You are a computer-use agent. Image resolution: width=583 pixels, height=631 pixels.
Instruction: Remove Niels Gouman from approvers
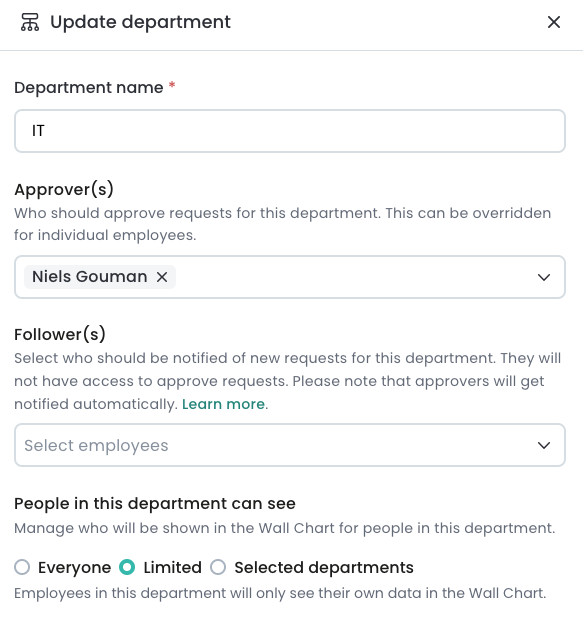pos(162,277)
